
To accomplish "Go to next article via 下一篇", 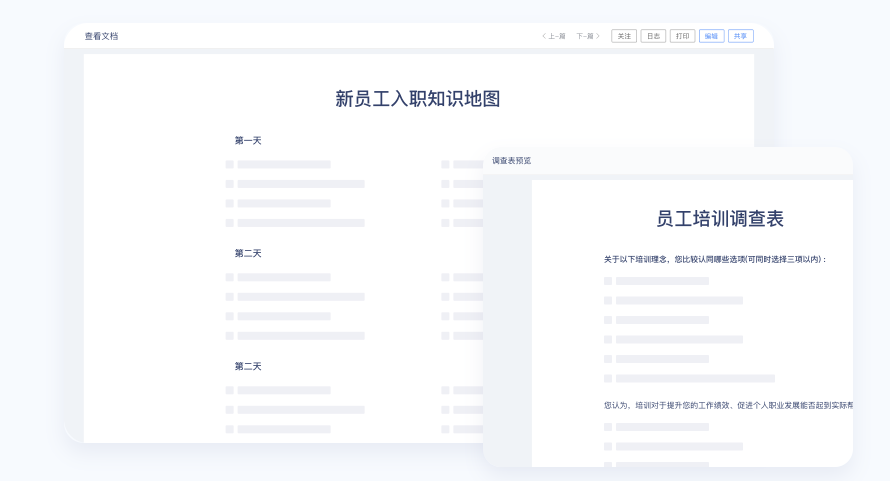I will (x=590, y=36).
